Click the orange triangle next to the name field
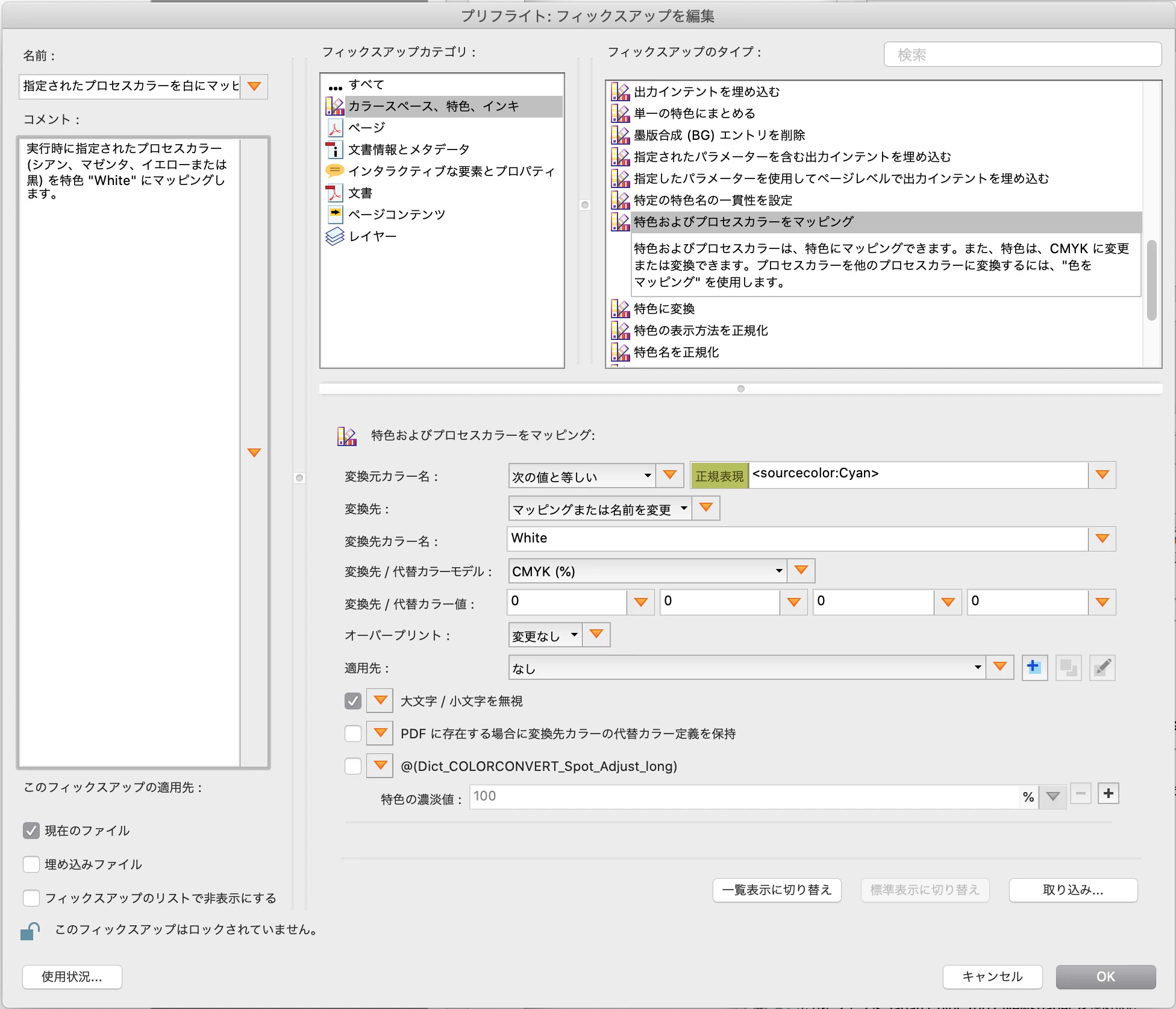 click(254, 86)
